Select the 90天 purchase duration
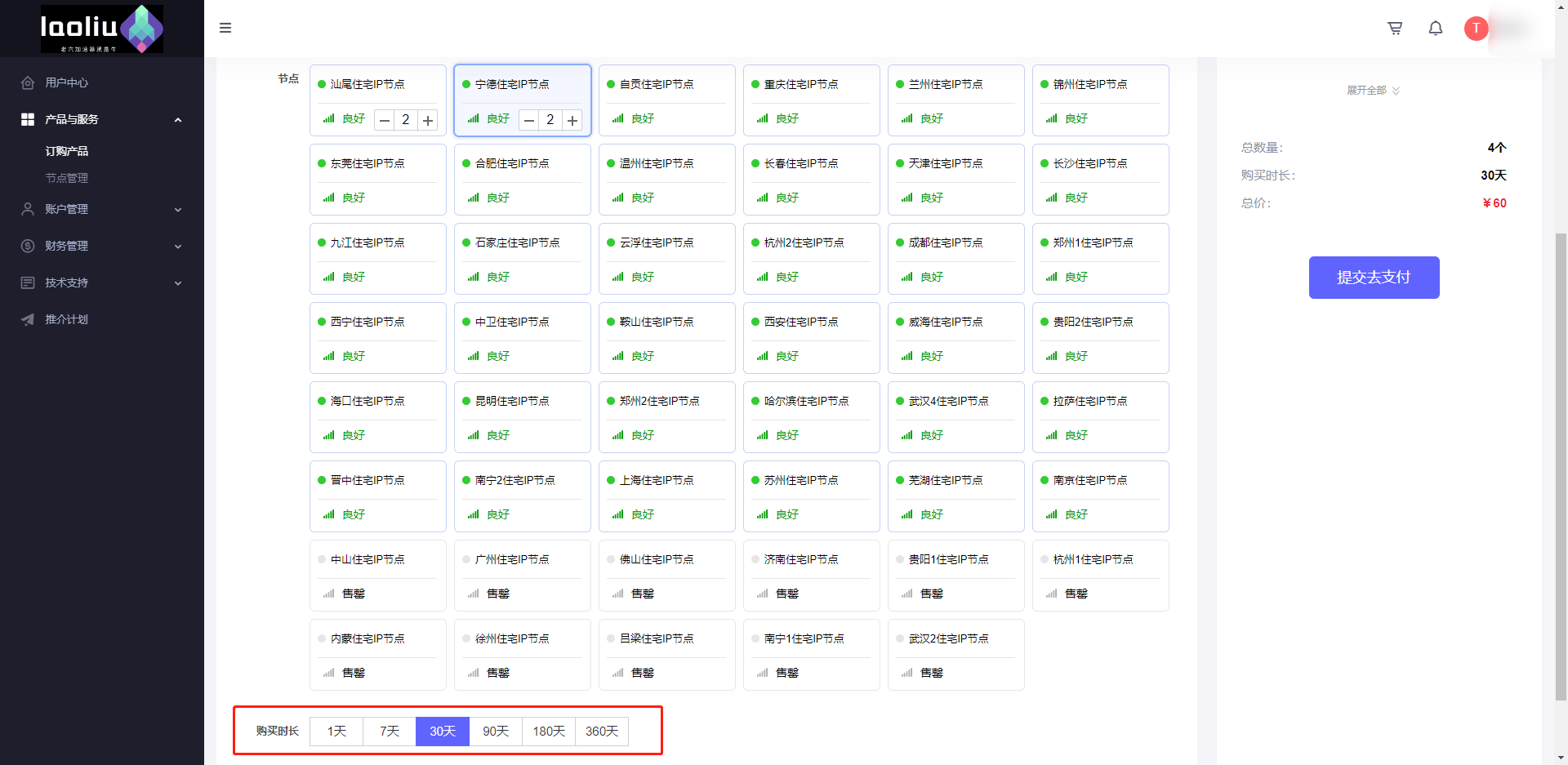This screenshot has height=765, width=1568. [x=496, y=731]
